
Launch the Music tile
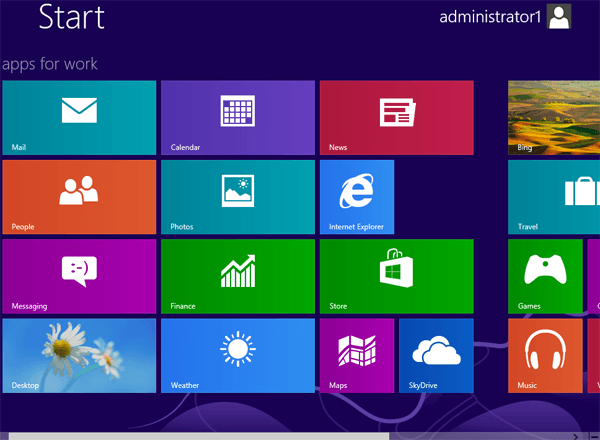(545, 355)
